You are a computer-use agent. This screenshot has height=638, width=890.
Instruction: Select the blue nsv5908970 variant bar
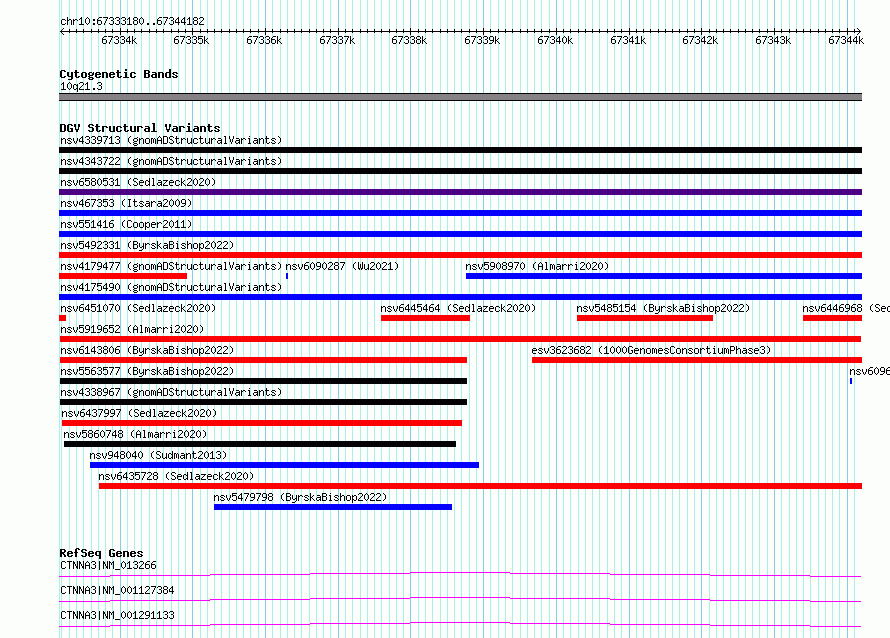pyautogui.click(x=664, y=276)
